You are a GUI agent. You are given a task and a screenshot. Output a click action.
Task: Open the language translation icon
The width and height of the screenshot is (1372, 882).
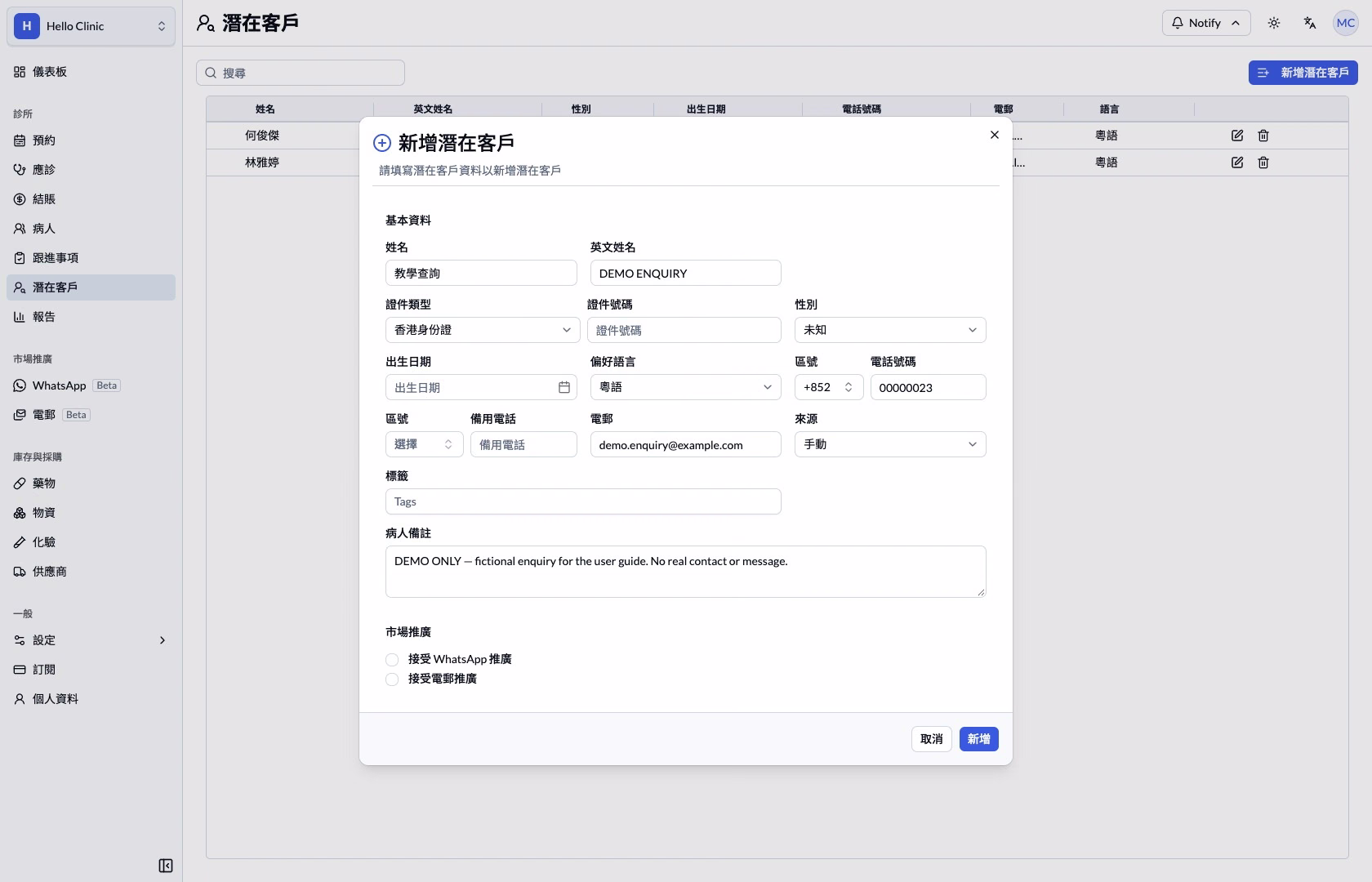point(1310,23)
